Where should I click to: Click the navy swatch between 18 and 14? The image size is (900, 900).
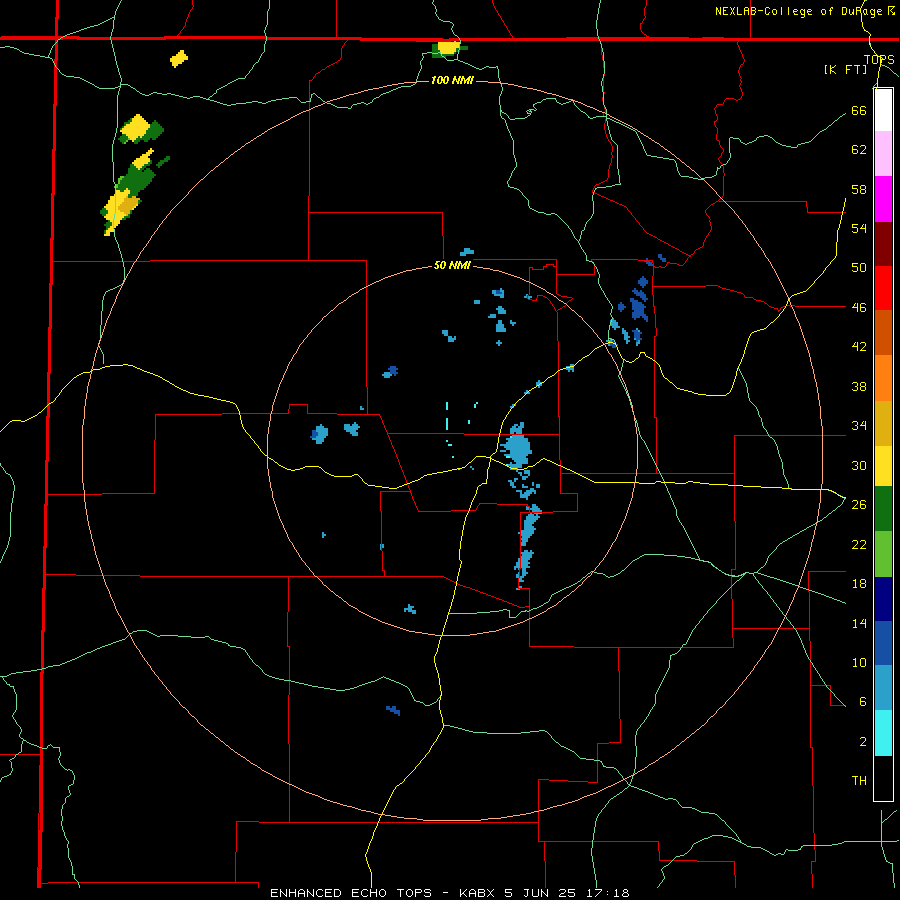883,599
